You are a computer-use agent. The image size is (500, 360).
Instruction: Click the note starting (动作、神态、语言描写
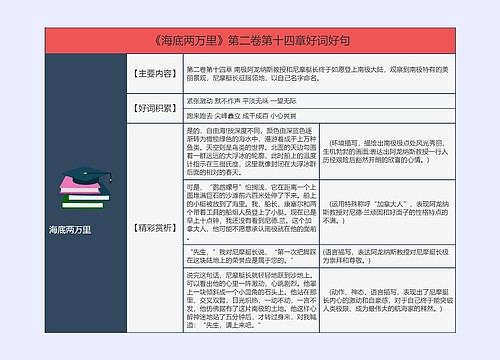[x=387, y=300]
